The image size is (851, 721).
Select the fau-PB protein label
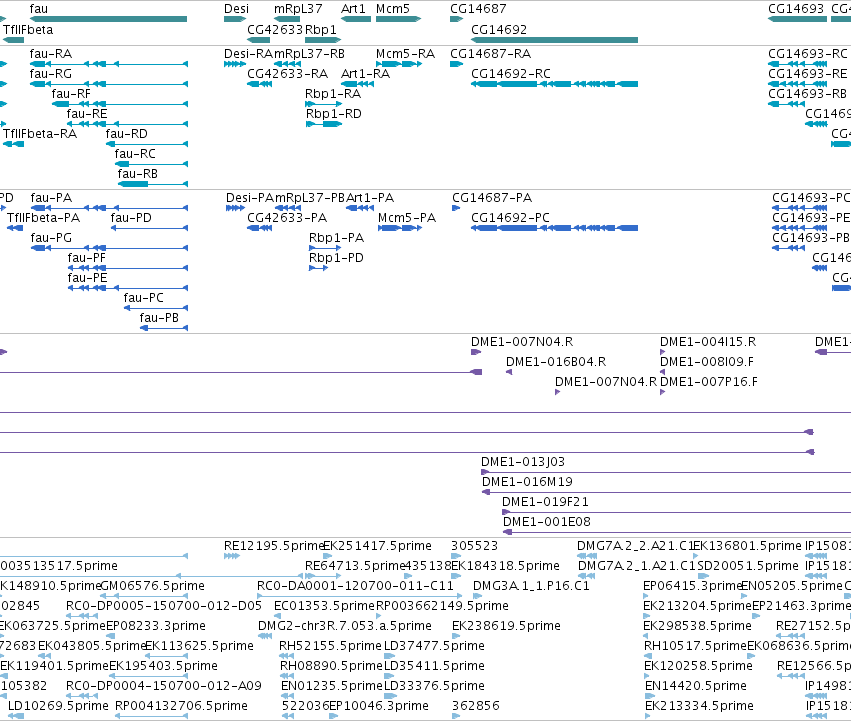[159, 318]
